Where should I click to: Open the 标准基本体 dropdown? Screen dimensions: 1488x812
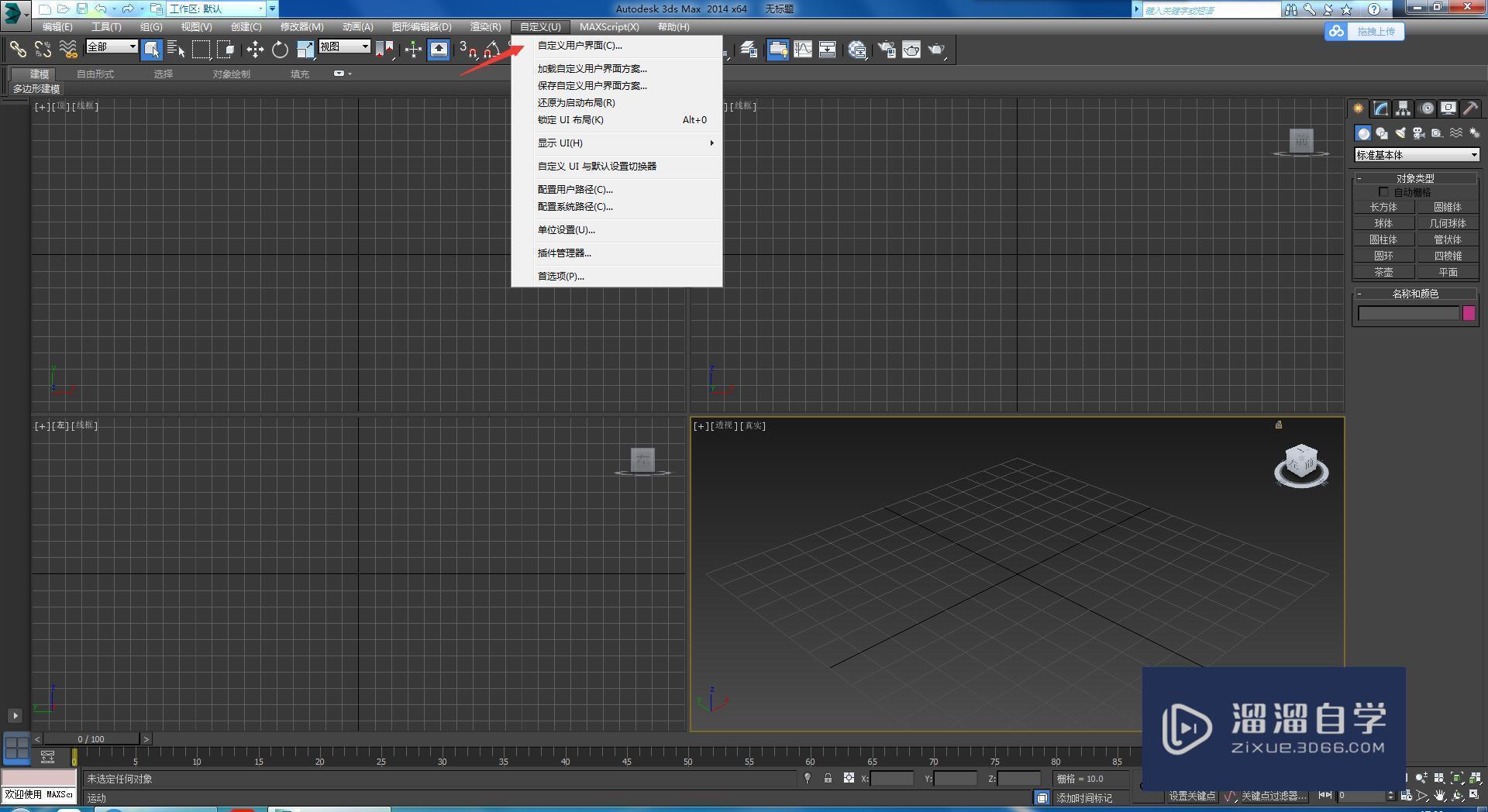pyautogui.click(x=1417, y=155)
